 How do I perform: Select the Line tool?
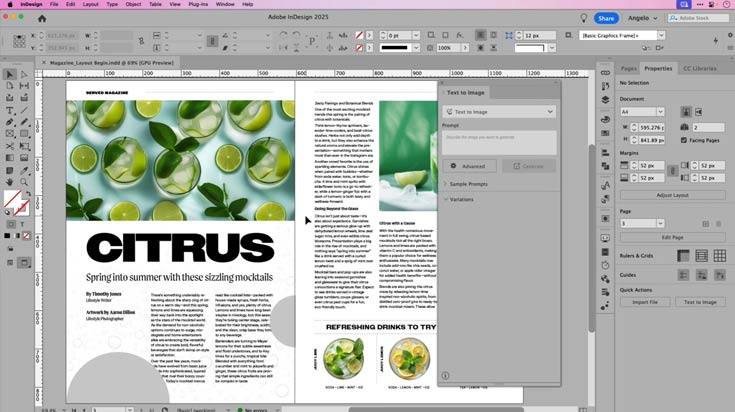point(24,111)
